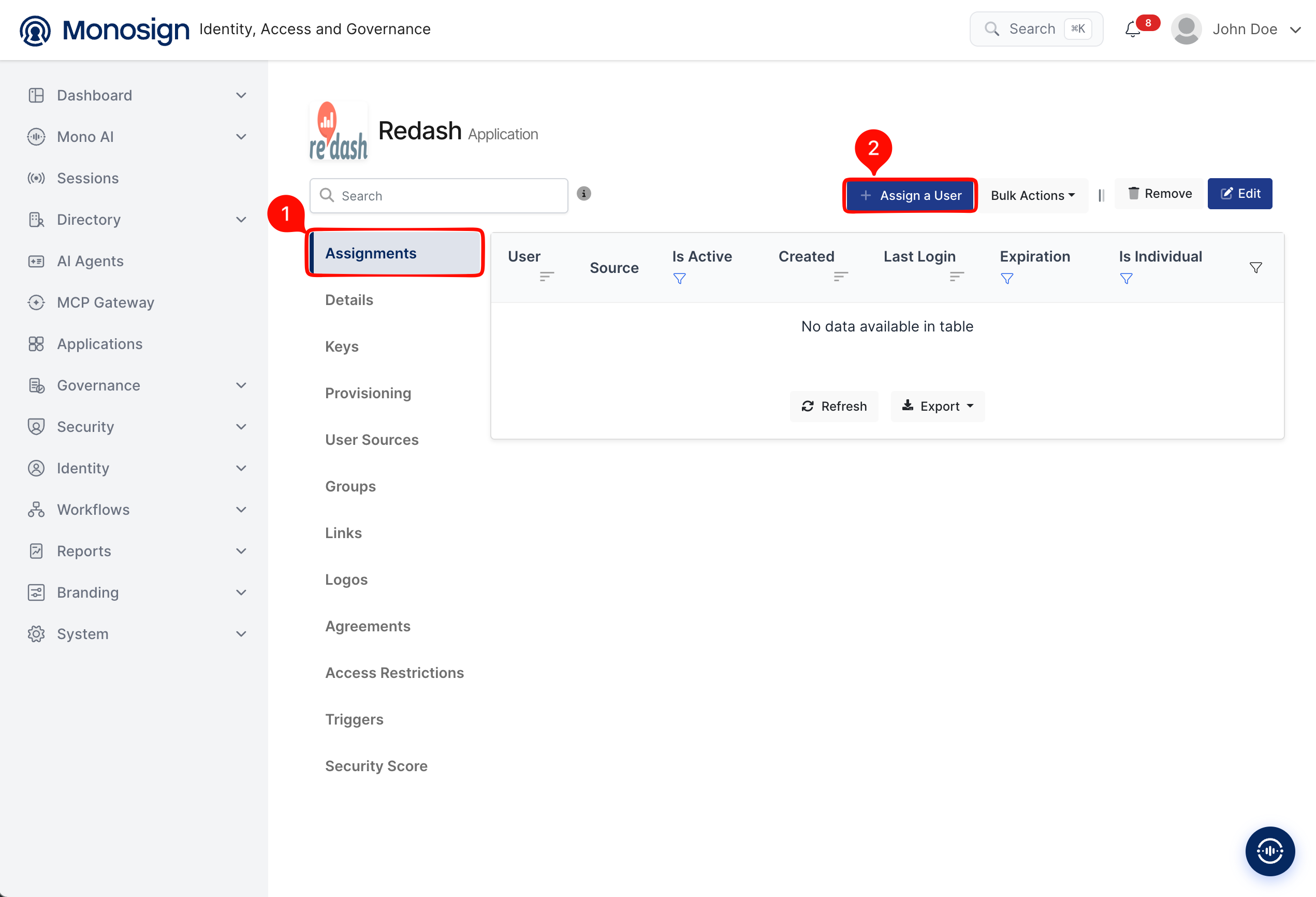Switch to the Provisioning tab

pos(368,393)
